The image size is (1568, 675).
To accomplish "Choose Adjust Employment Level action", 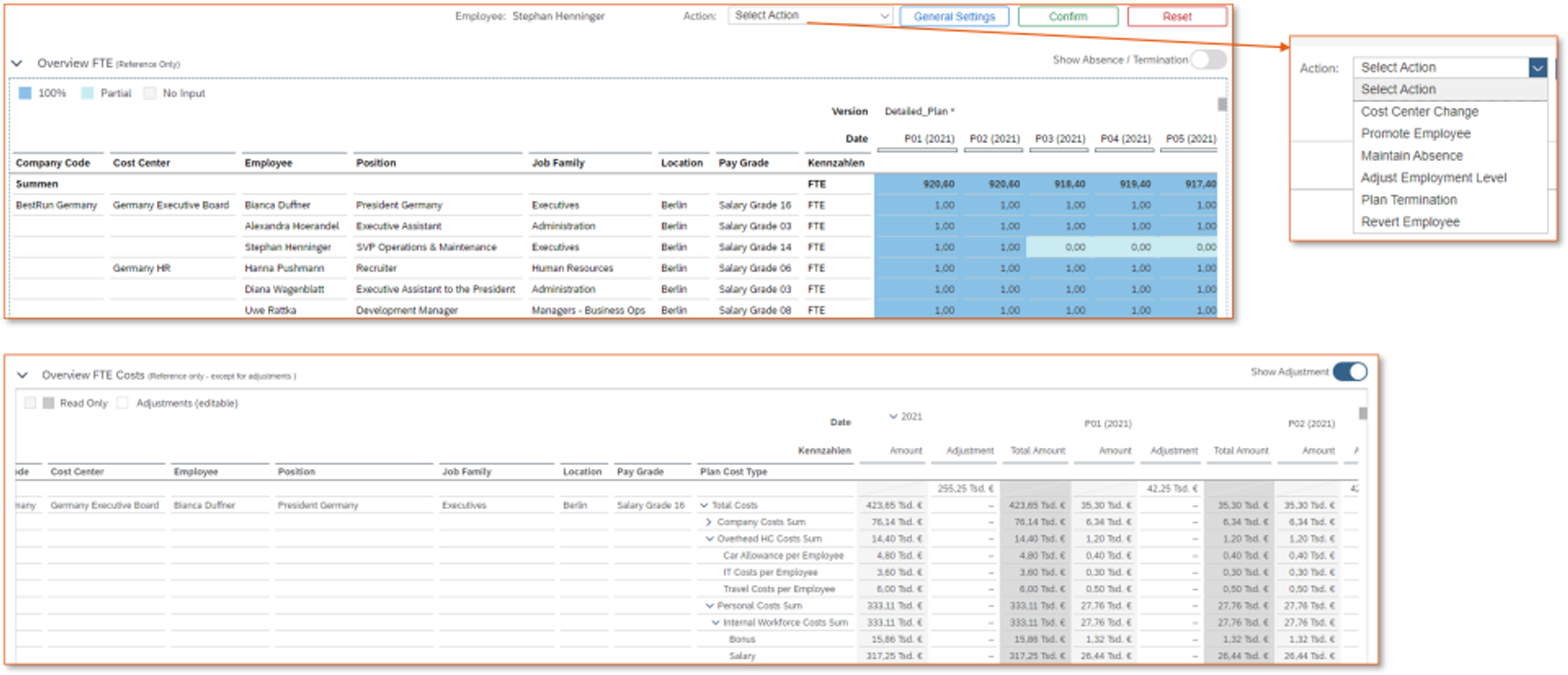I will click(1433, 177).
